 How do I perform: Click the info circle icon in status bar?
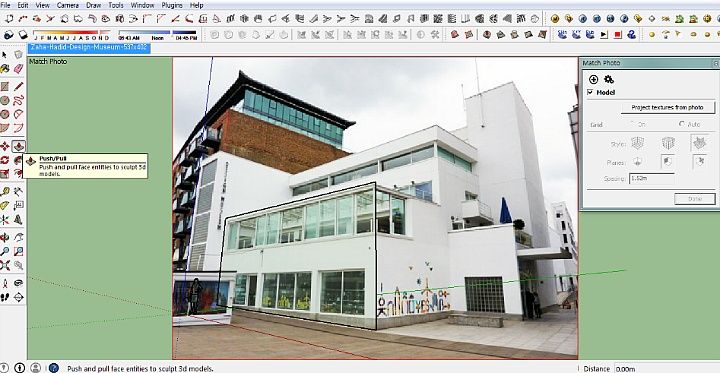click(x=19, y=368)
